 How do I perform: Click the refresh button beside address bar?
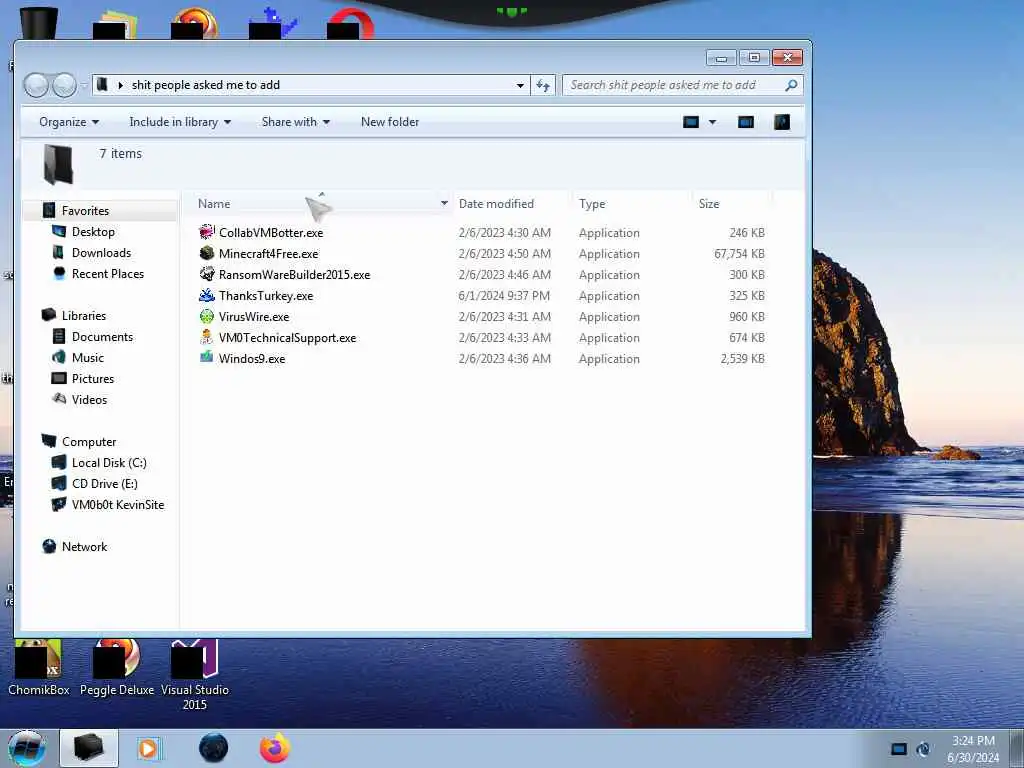(x=543, y=85)
